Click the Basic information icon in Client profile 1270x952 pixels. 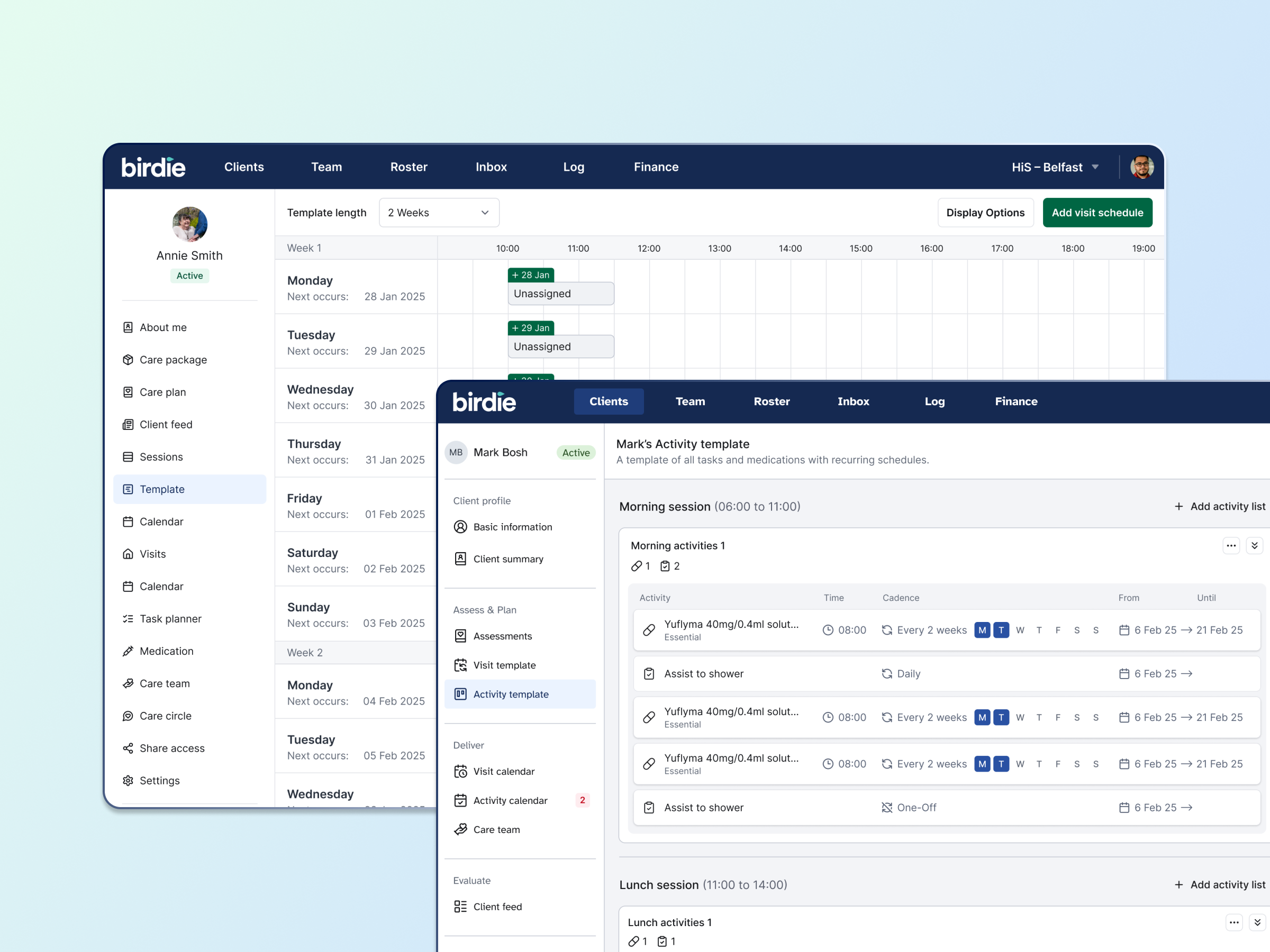pyautogui.click(x=460, y=527)
